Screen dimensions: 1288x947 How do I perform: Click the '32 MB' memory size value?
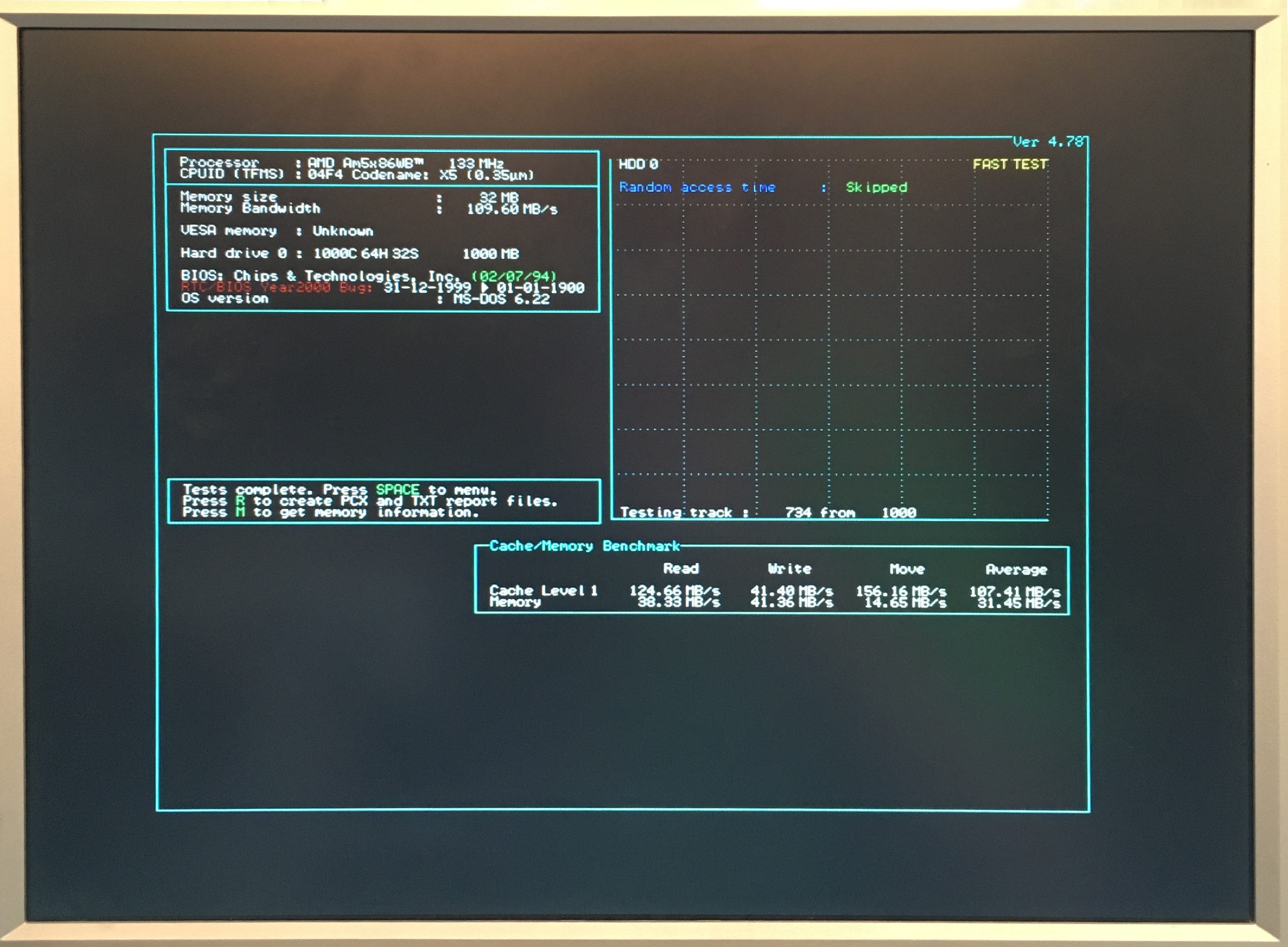(499, 197)
